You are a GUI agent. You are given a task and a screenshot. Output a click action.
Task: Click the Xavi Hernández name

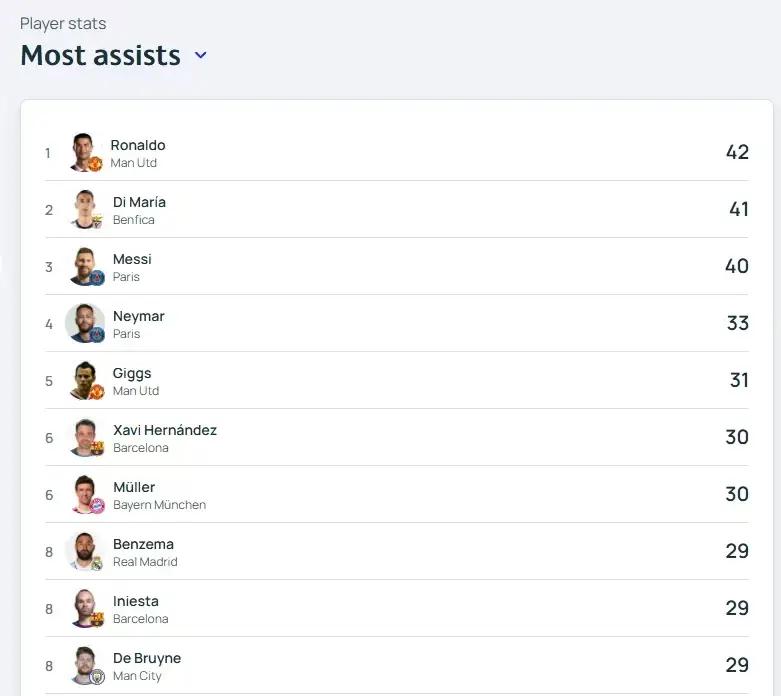[165, 430]
